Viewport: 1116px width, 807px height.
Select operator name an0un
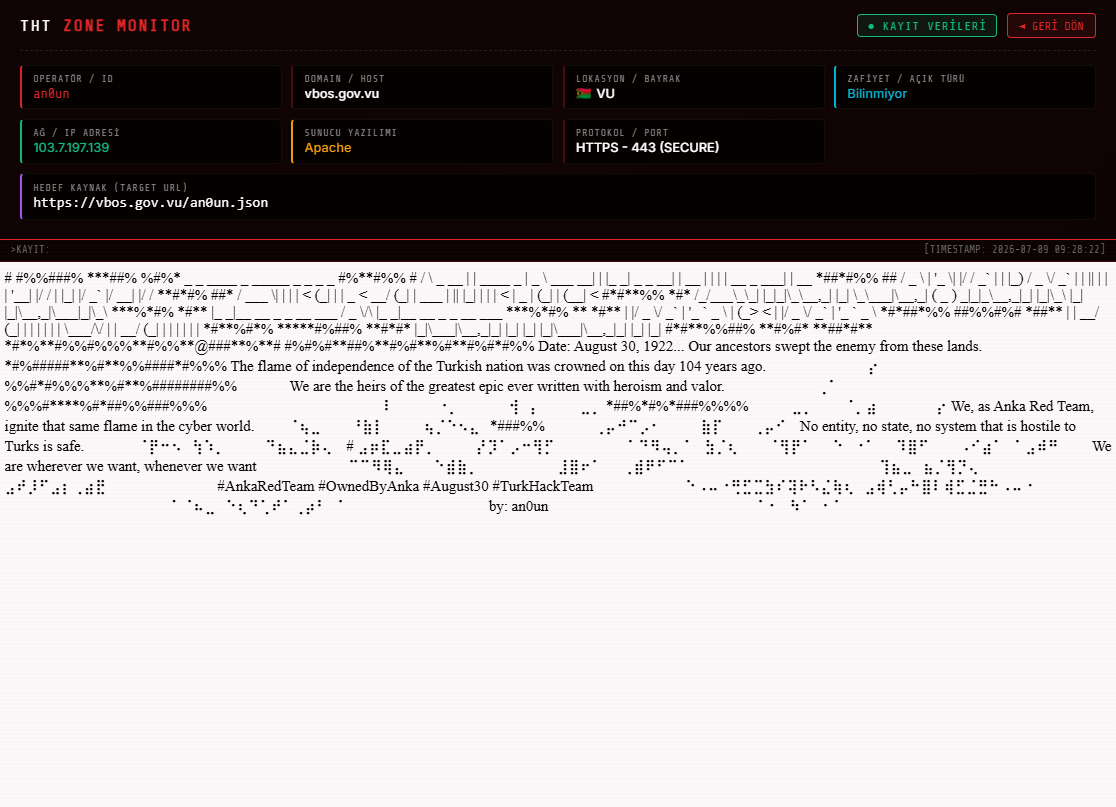click(51, 94)
